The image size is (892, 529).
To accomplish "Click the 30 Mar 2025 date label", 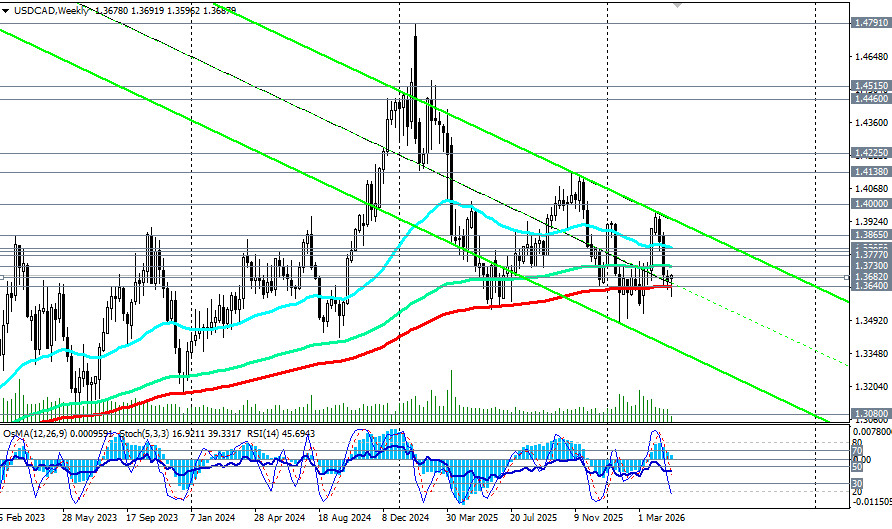I will [x=472, y=518].
